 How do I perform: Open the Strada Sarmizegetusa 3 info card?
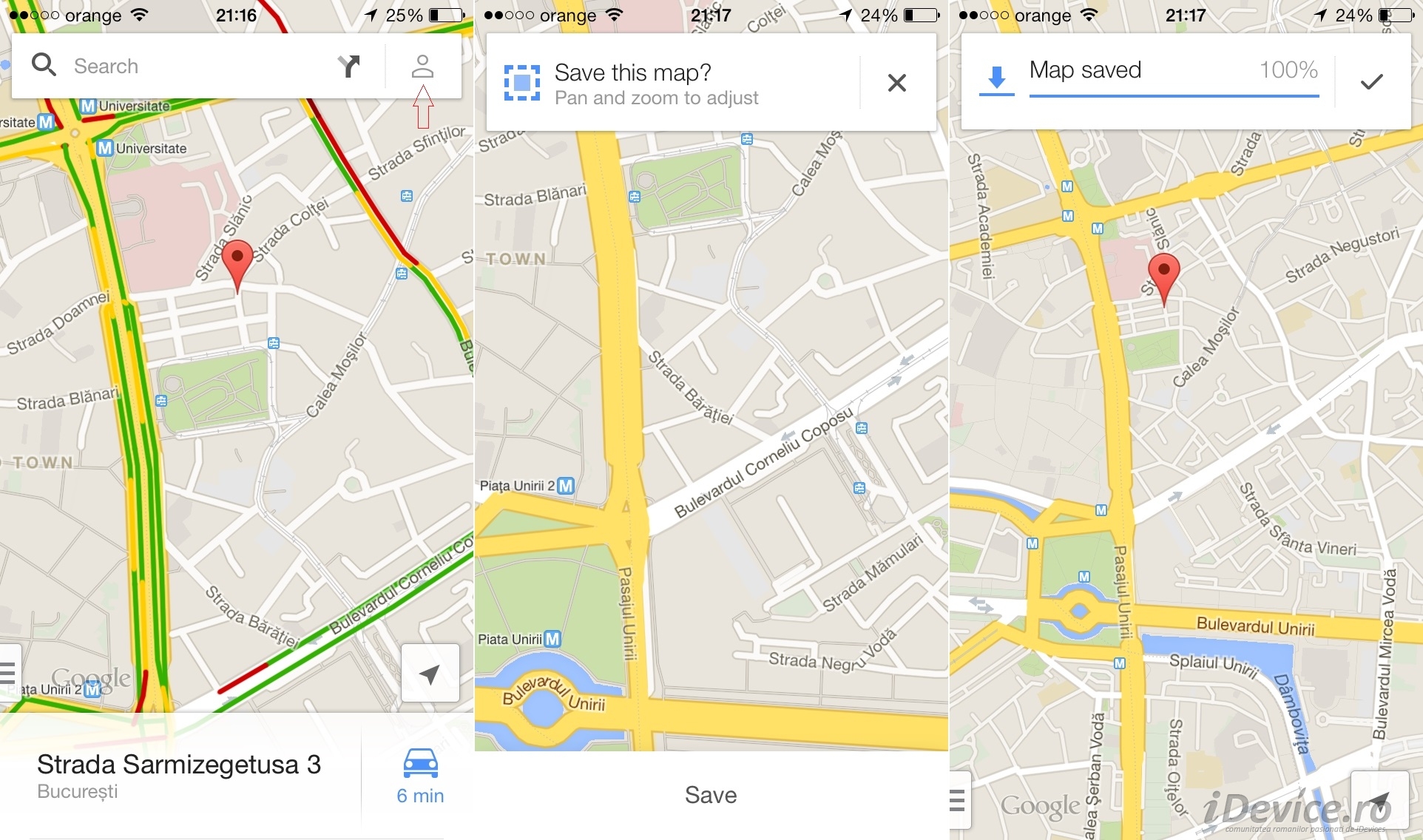tap(180, 776)
